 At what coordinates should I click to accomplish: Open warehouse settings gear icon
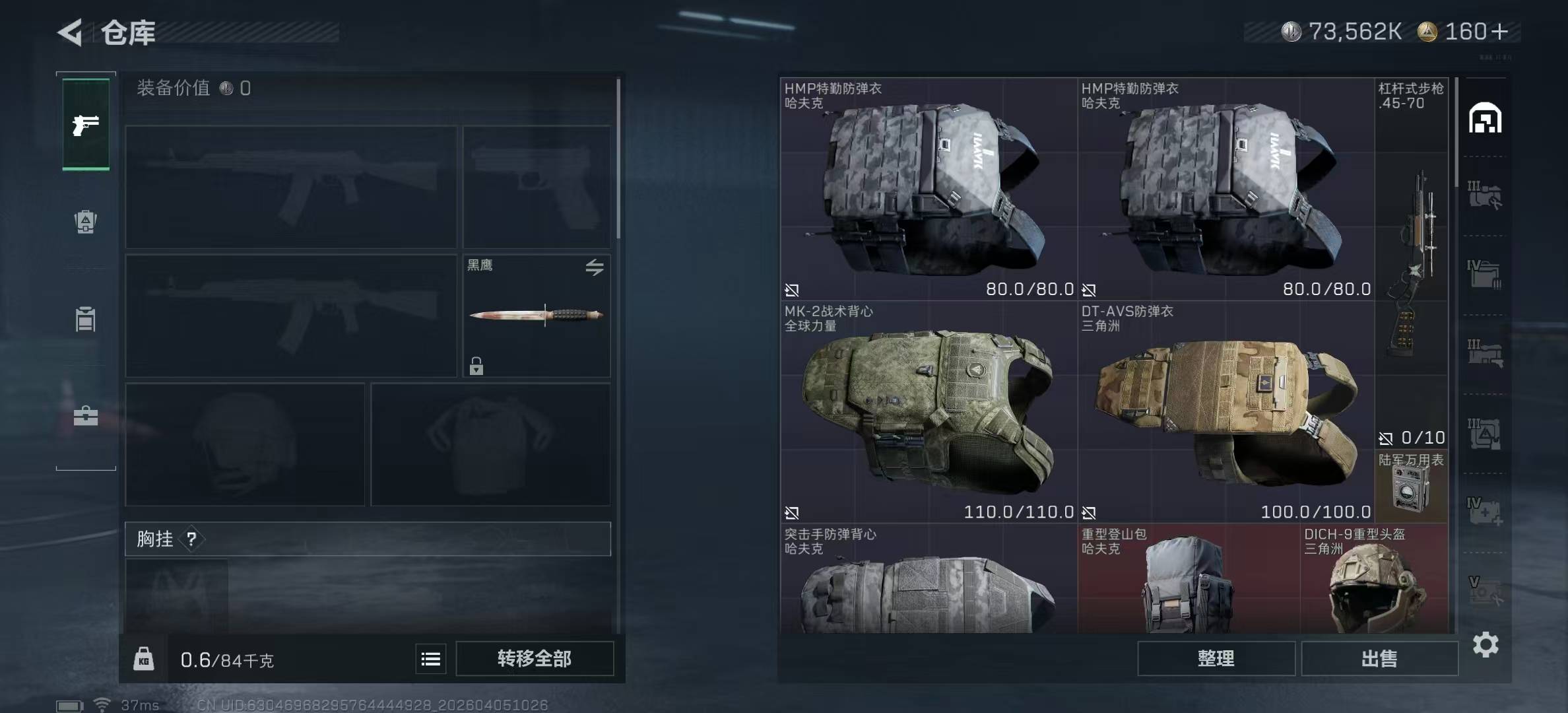(1486, 644)
